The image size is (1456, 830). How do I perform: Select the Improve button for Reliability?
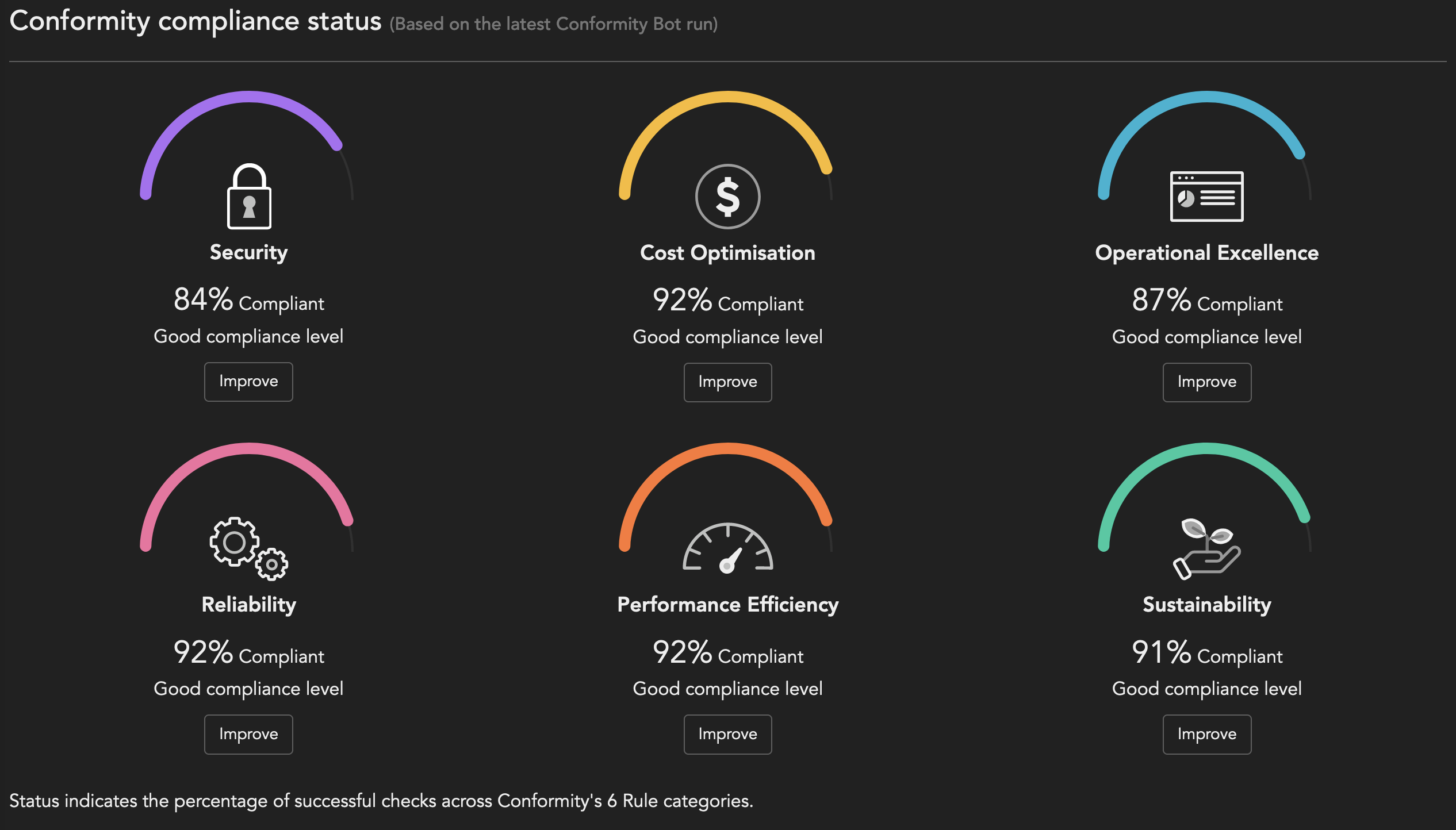pos(248,734)
